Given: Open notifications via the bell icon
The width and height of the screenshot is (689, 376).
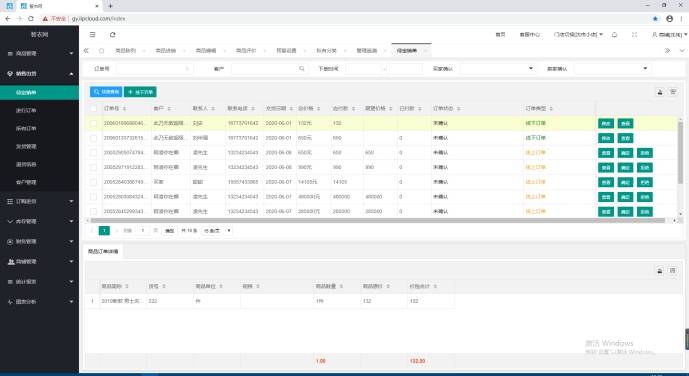Looking at the screenshot, I should (614, 35).
